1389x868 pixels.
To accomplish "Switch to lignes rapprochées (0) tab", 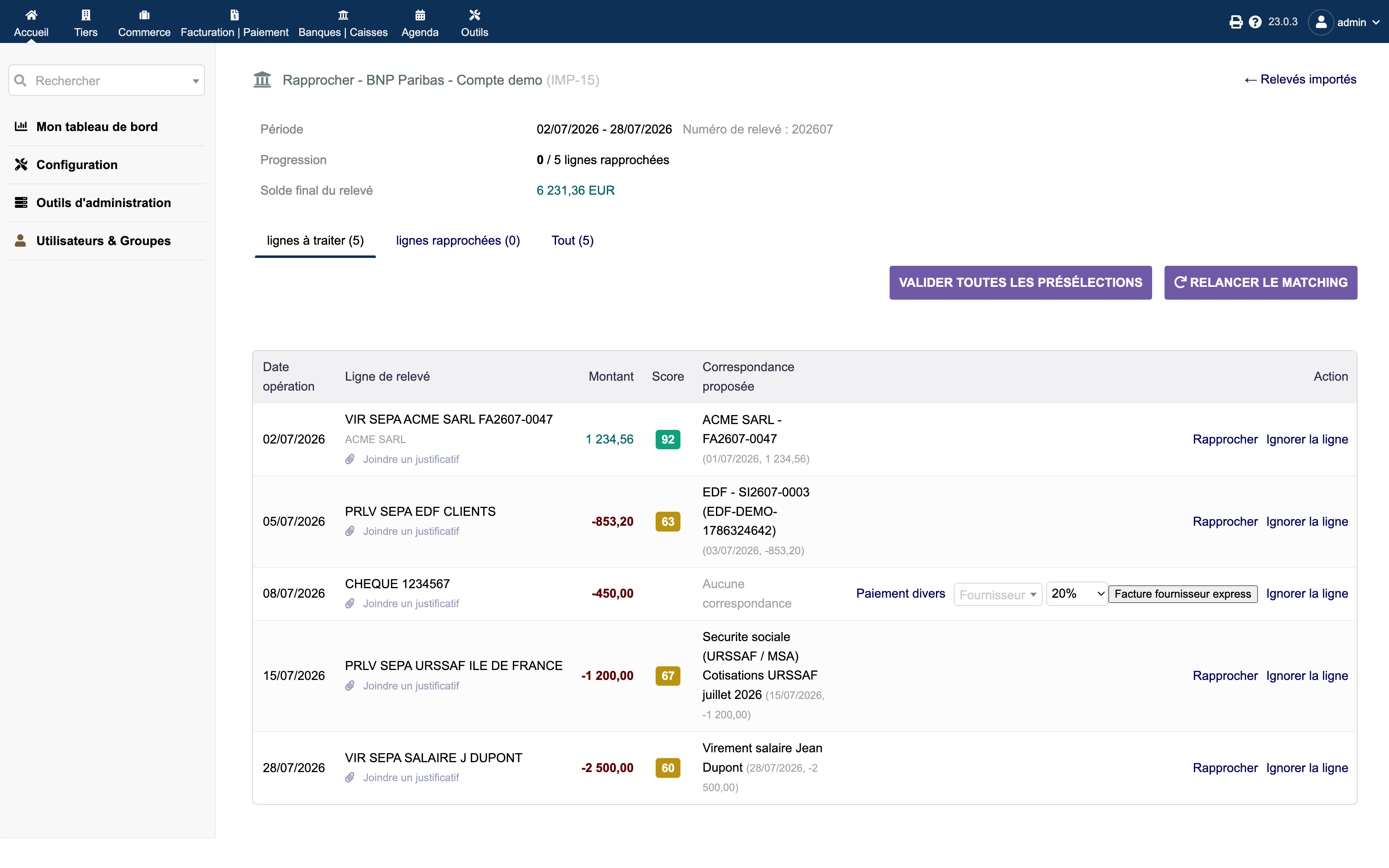I will point(458,241).
